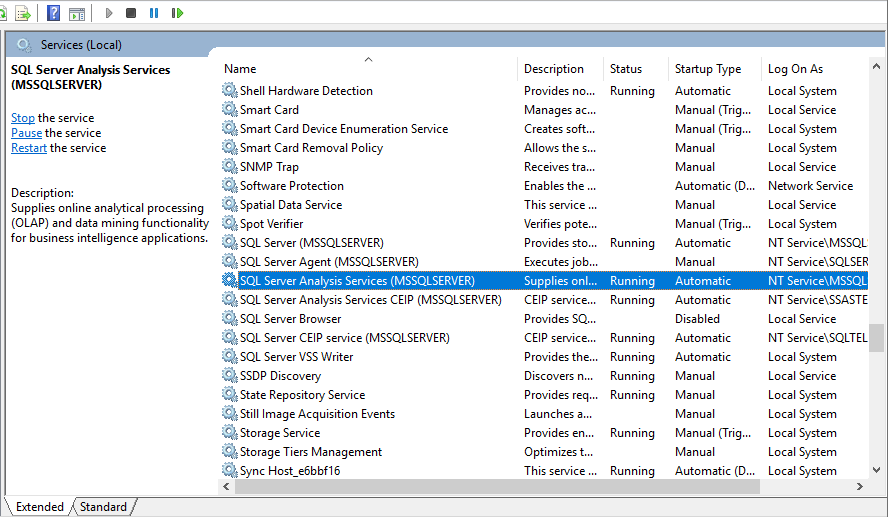This screenshot has width=888, height=517.
Task: Click gear icon of selected SQL Server Analysis Services
Action: click(229, 280)
